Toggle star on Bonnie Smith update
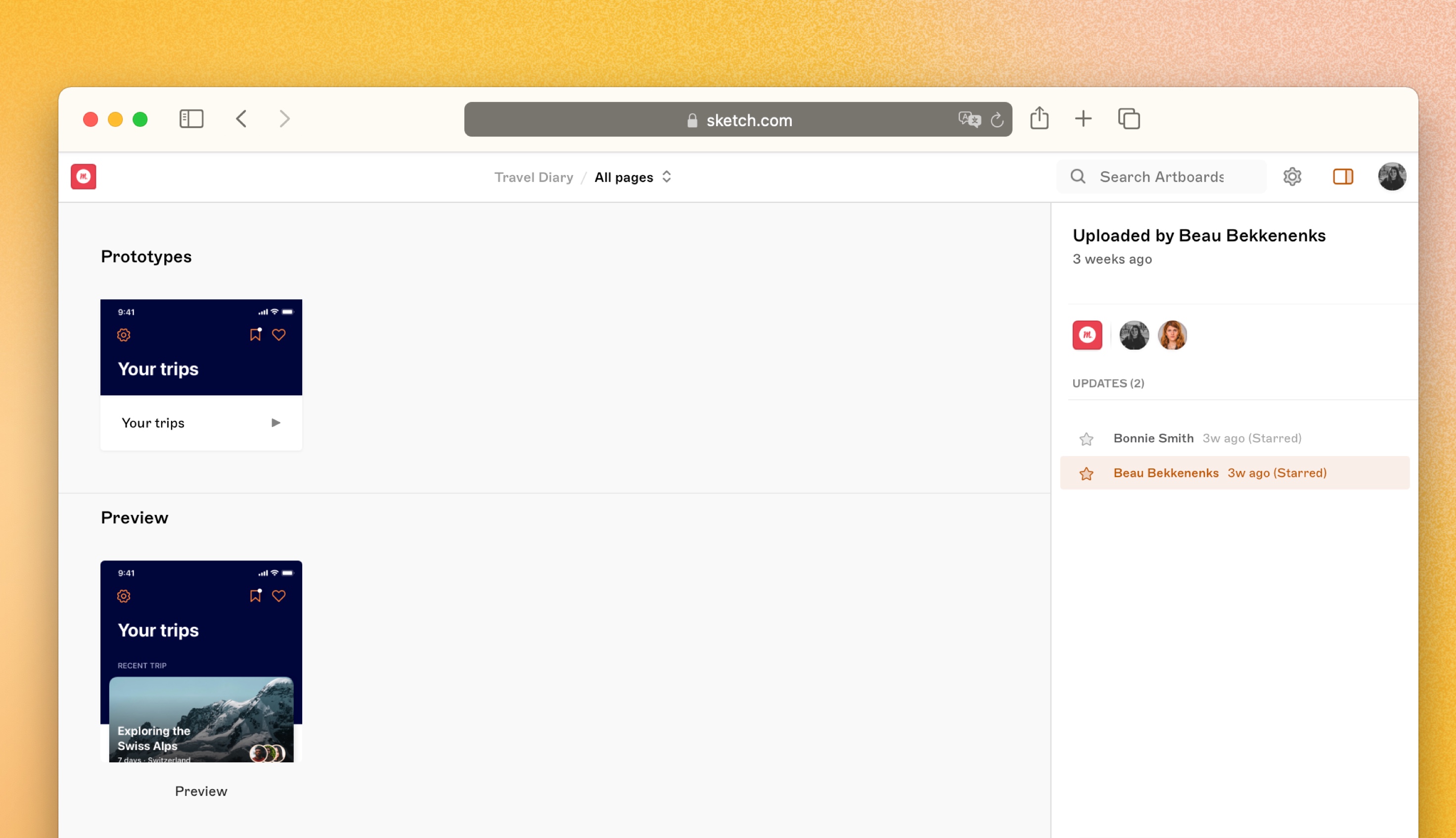Image resolution: width=1456 pixels, height=838 pixels. point(1086,439)
